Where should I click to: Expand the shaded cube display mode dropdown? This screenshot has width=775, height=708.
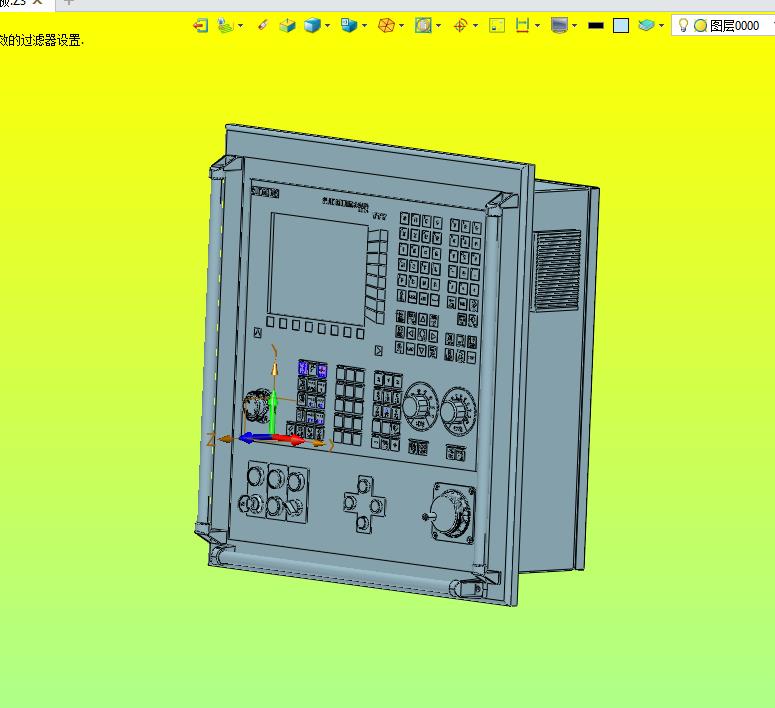pos(328,25)
